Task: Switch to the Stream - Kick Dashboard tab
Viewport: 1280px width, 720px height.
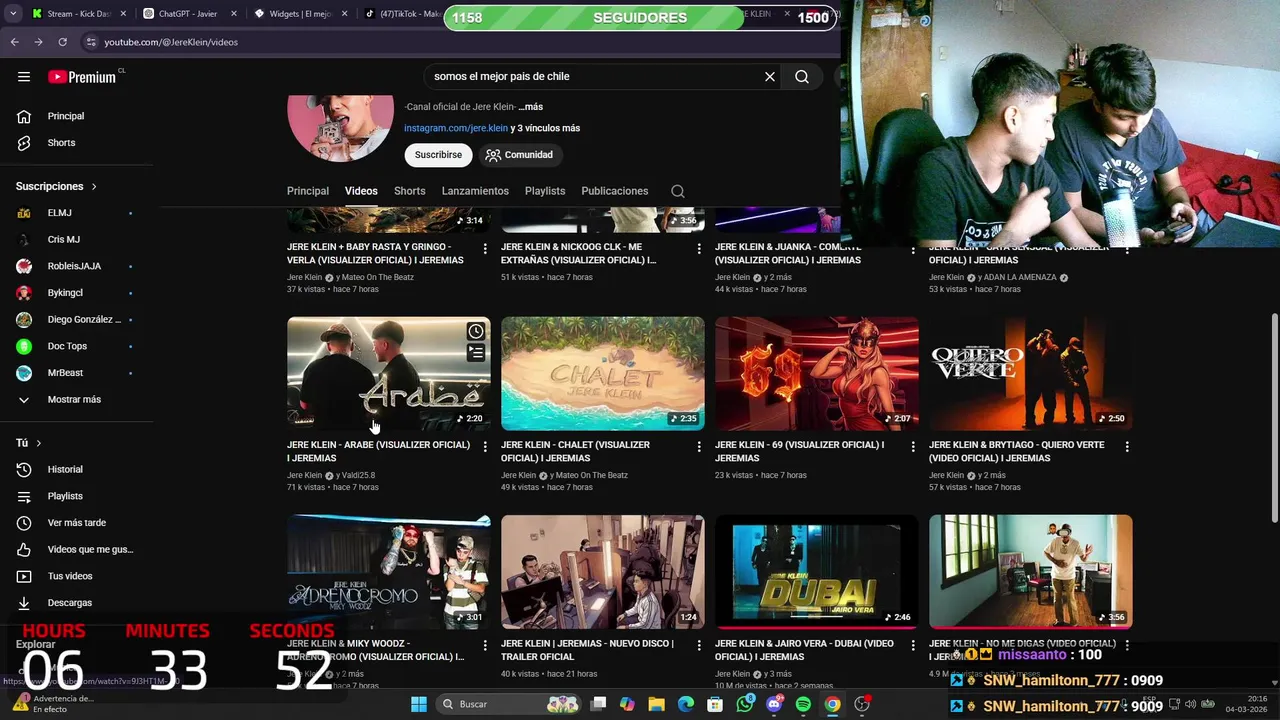Action: point(78,14)
